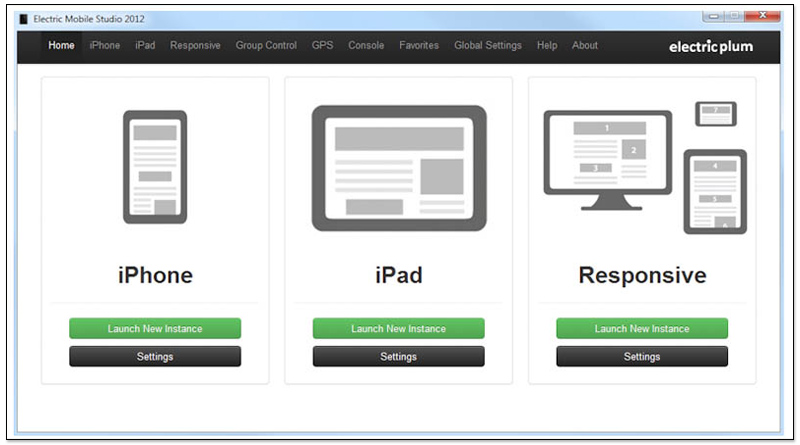Go to the GPS menu
This screenshot has width=800, height=445.
pos(322,45)
